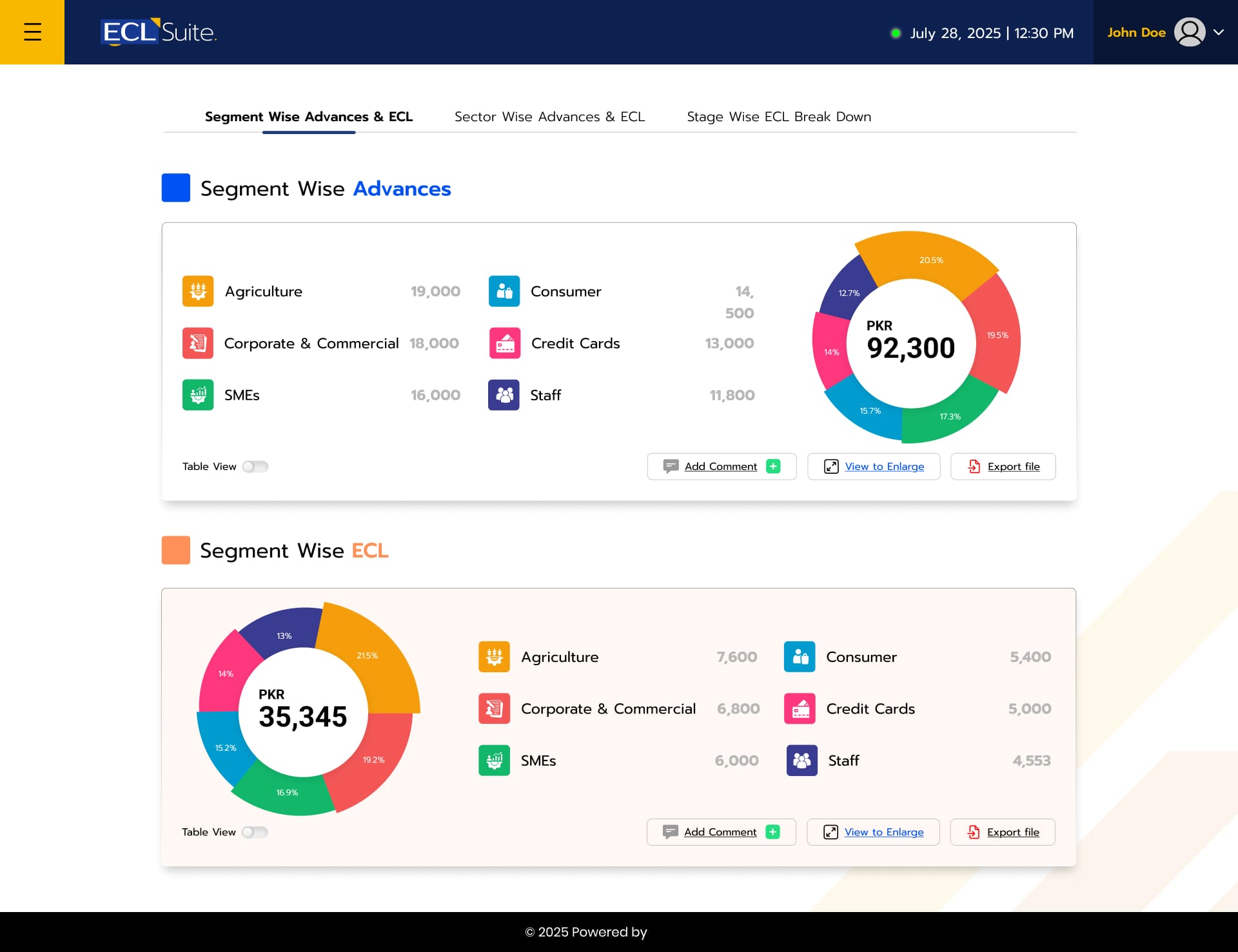Click Corporate & Commercial icon in Advances
The height and width of the screenshot is (952, 1238).
tap(198, 343)
